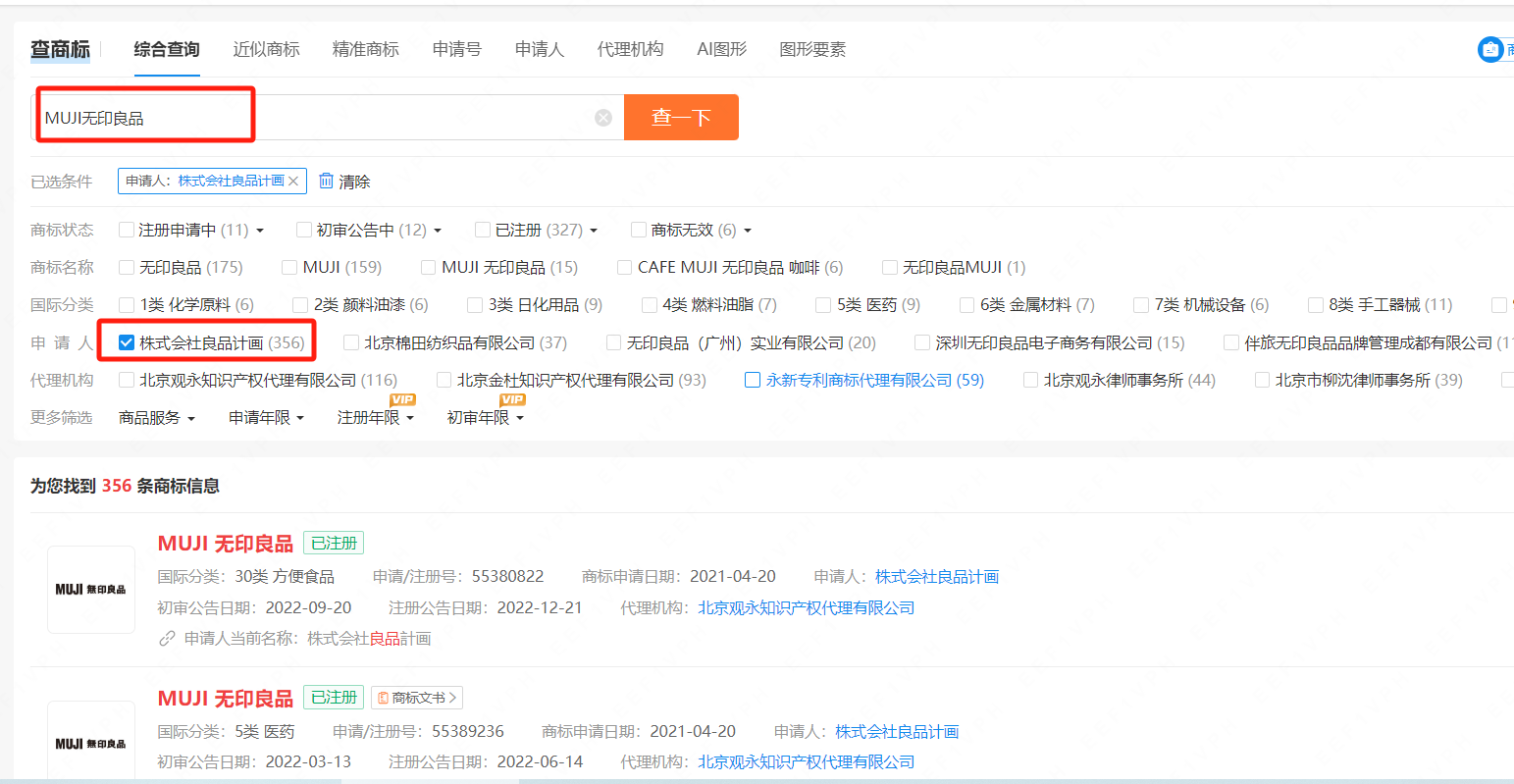Switch to the 申请号 tab
Viewport: 1514px width, 784px height.
[456, 49]
